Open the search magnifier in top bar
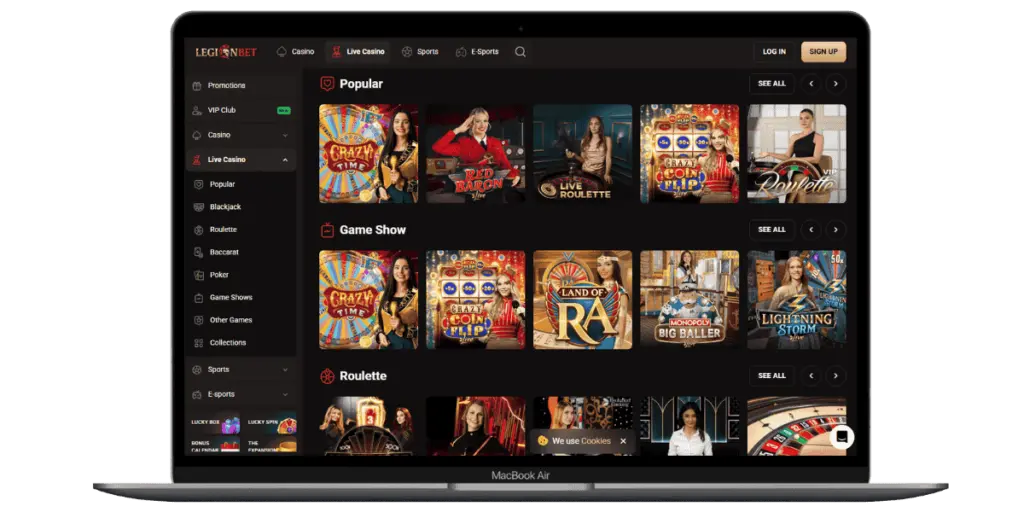The height and width of the screenshot is (512, 1024). click(520, 52)
